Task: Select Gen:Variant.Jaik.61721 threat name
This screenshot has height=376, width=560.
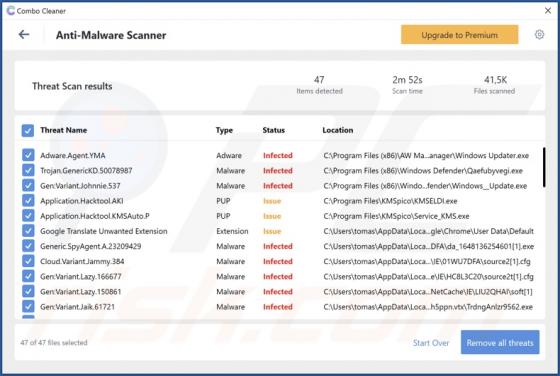Action: tap(77, 307)
